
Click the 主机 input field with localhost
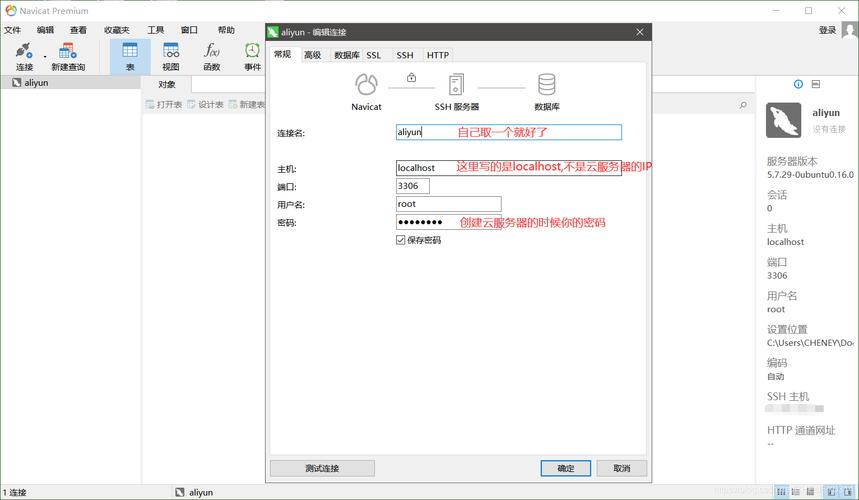tap(508, 168)
